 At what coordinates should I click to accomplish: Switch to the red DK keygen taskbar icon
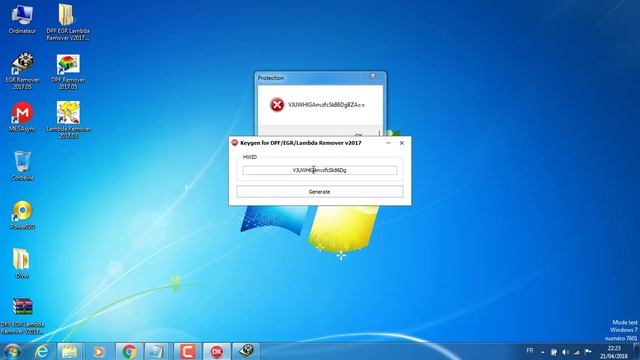(x=217, y=351)
